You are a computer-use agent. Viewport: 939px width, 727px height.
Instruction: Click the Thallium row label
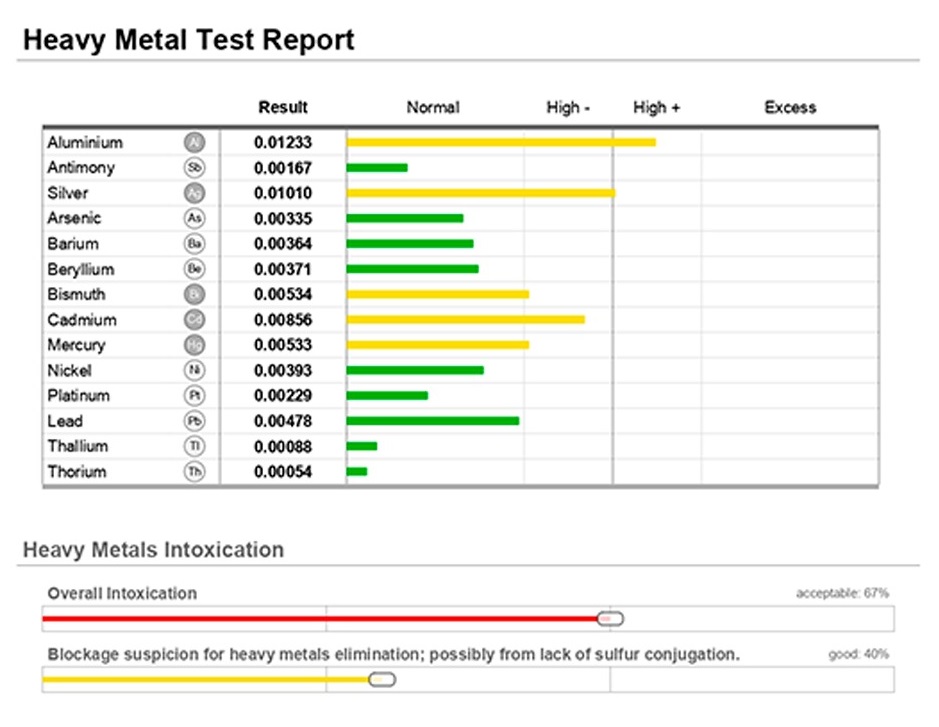[77, 446]
